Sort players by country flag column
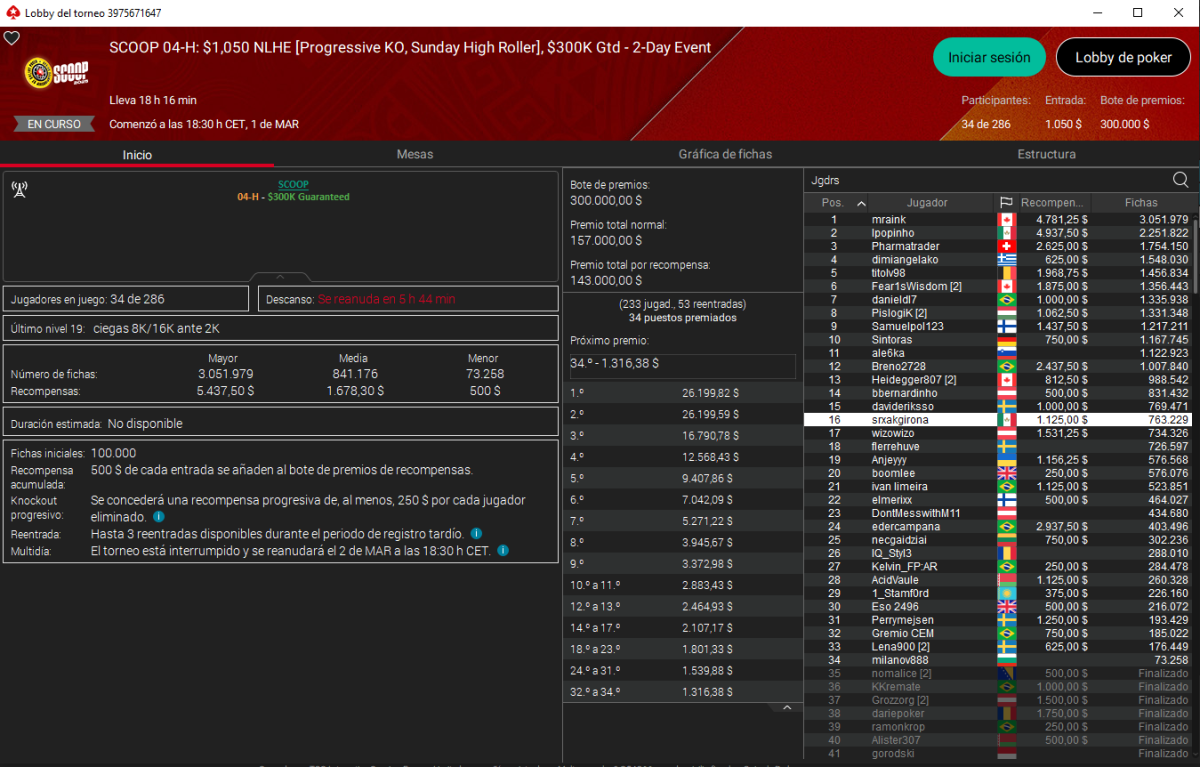This screenshot has width=1200, height=767. [1005, 202]
